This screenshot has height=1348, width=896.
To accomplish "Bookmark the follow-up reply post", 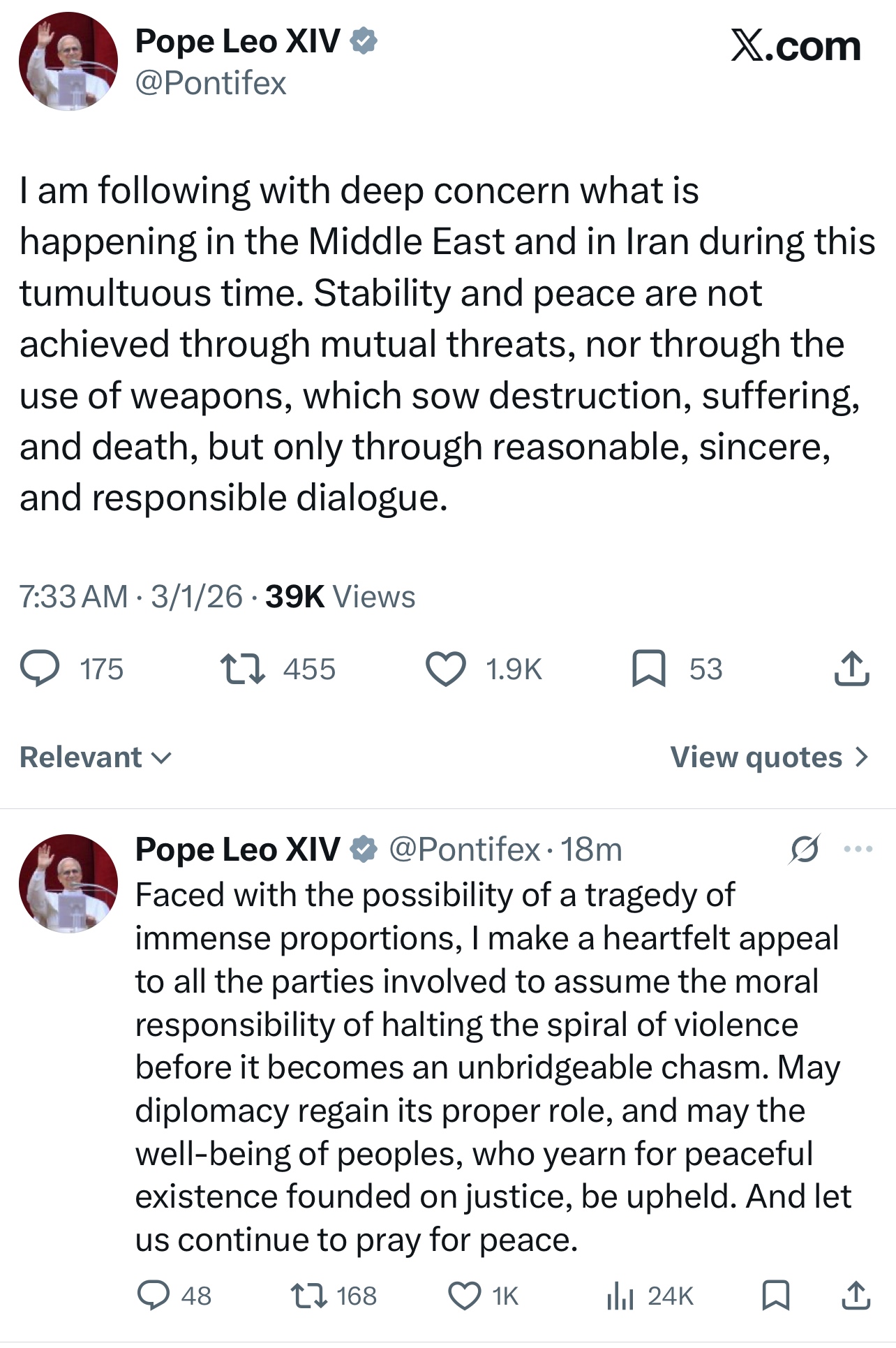I will pos(775,1296).
